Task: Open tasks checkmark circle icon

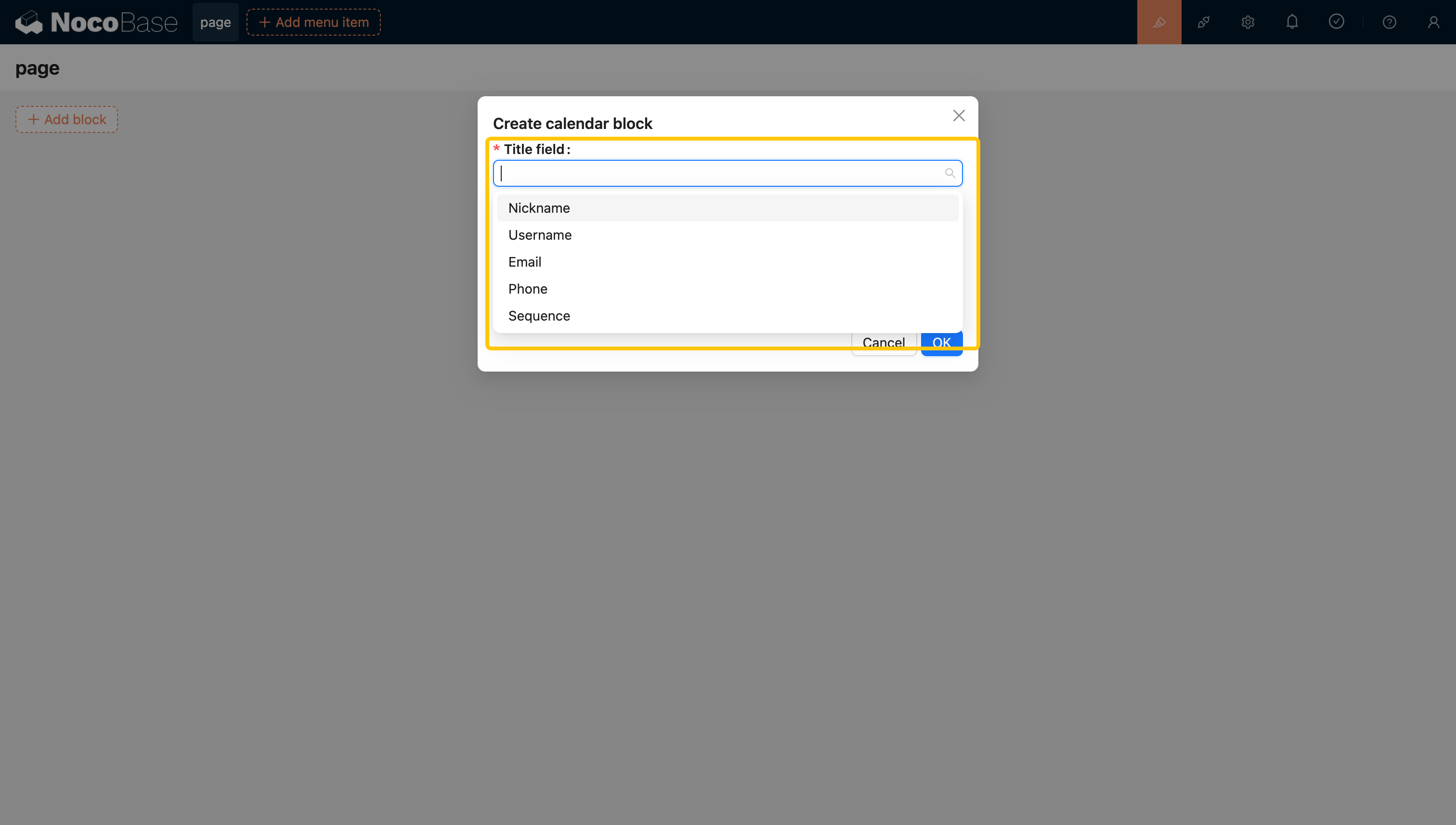Action: click(1336, 22)
